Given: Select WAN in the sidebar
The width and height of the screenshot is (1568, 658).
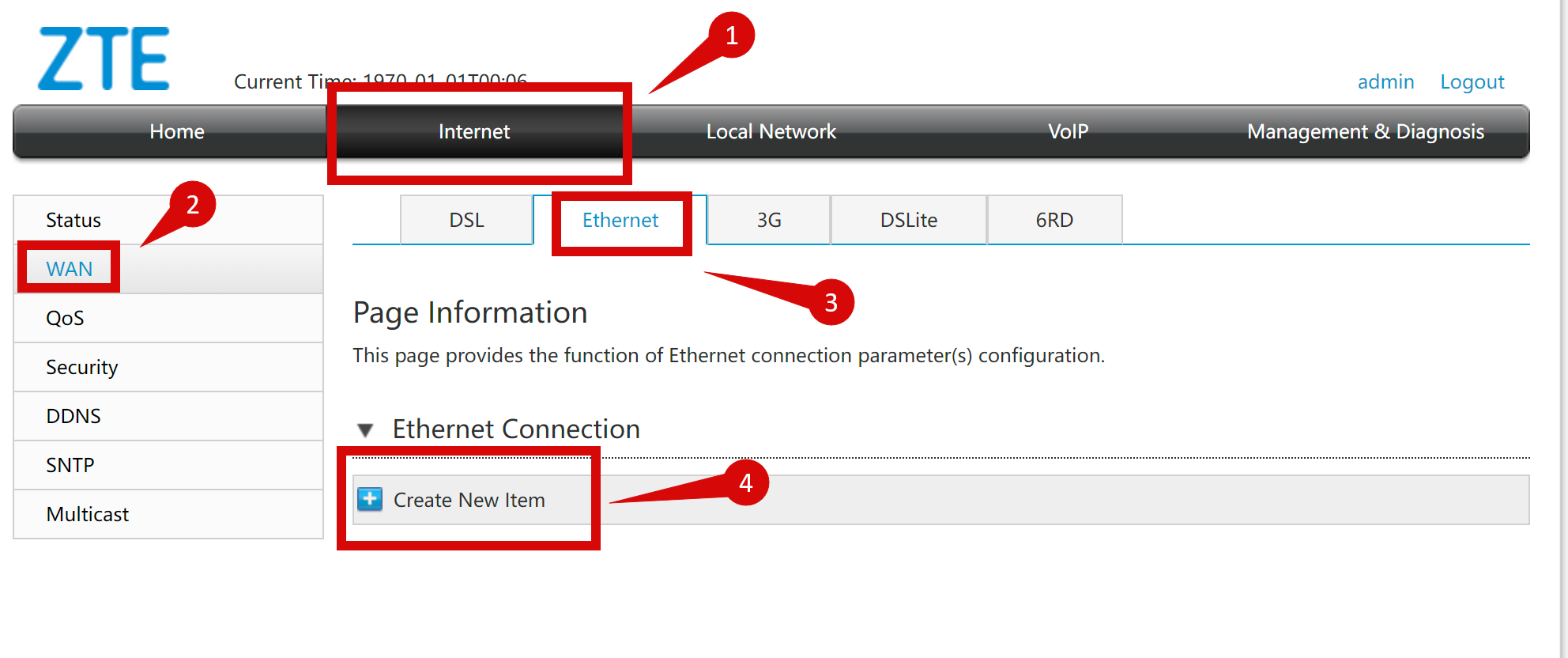Looking at the screenshot, I should (x=70, y=269).
